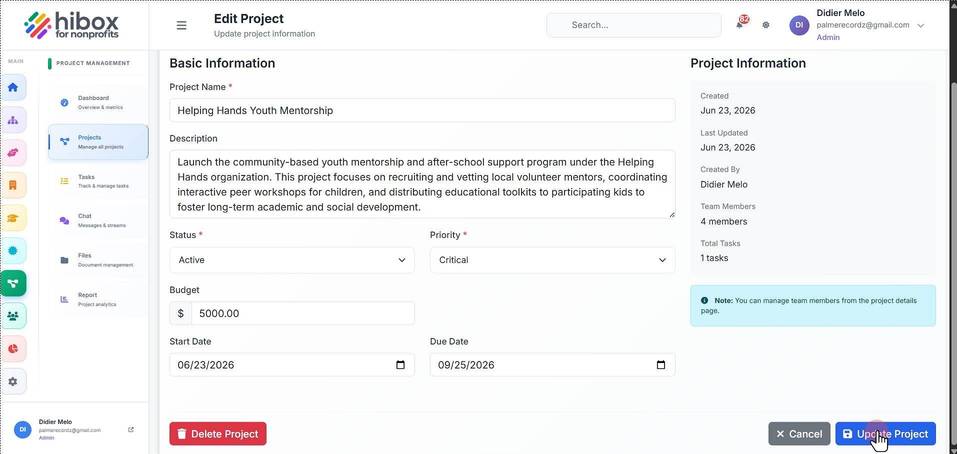Click the pie chart icon in rail

pos(13,348)
